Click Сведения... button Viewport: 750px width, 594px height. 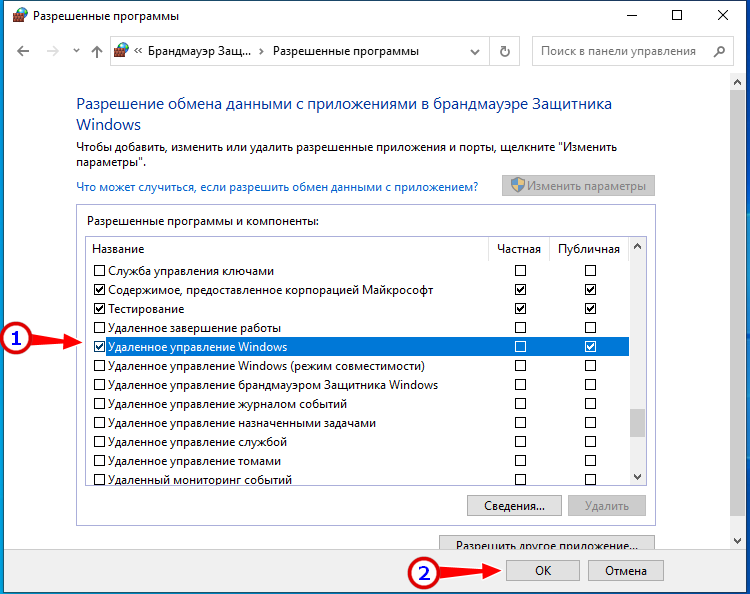(x=514, y=506)
